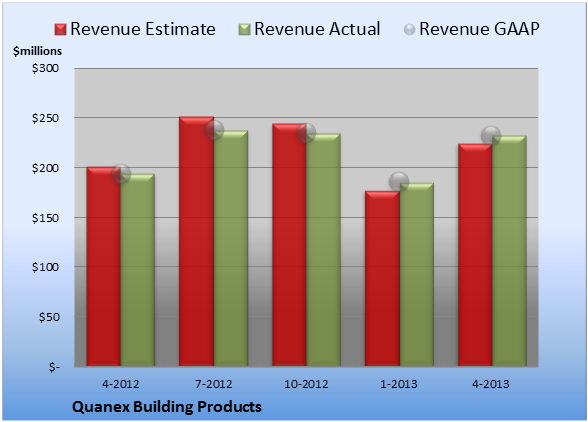
Task: Select the green actual bar for 4-2013
Action: click(509, 251)
